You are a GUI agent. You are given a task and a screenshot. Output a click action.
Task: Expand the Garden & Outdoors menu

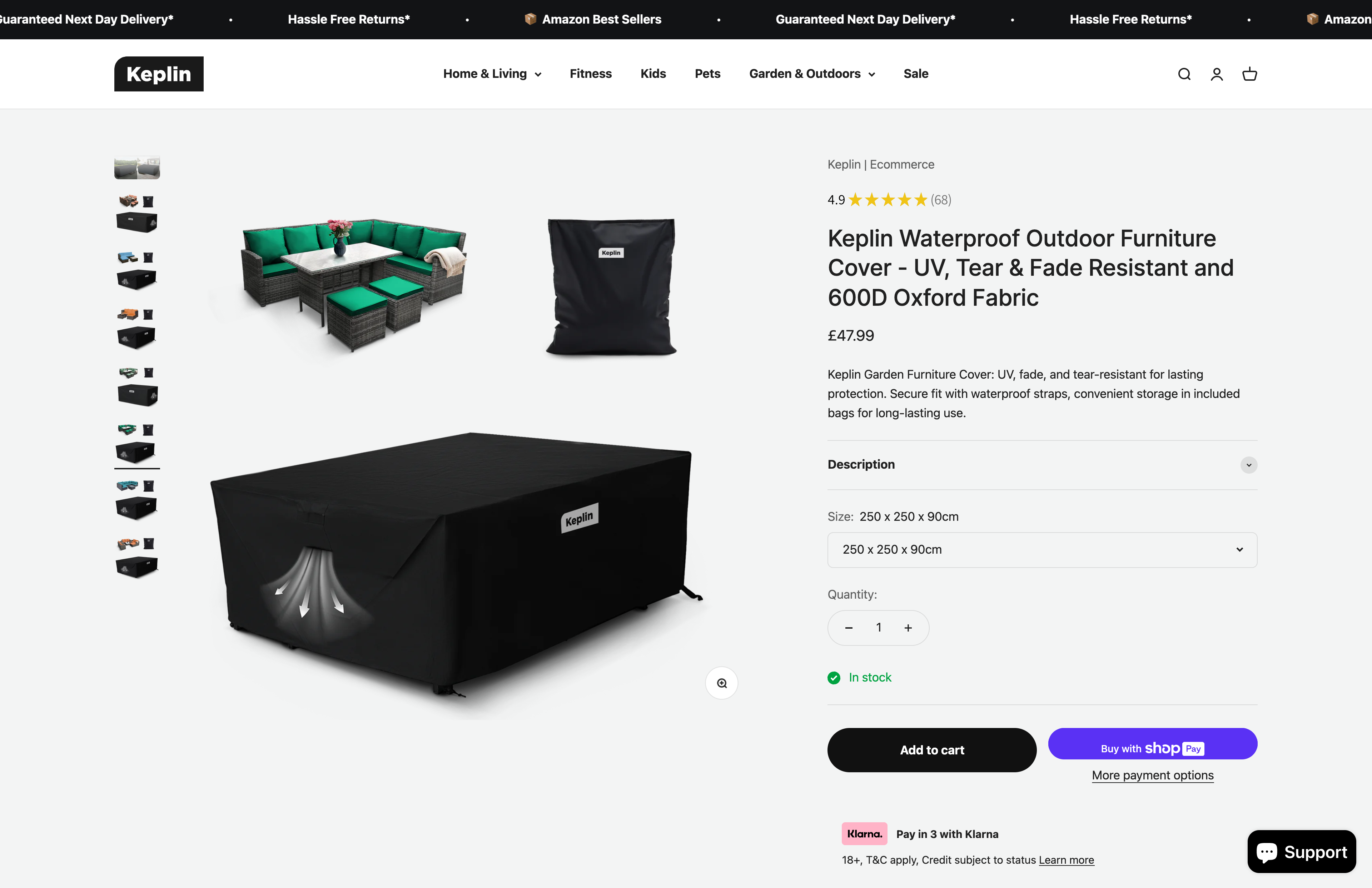(x=812, y=74)
